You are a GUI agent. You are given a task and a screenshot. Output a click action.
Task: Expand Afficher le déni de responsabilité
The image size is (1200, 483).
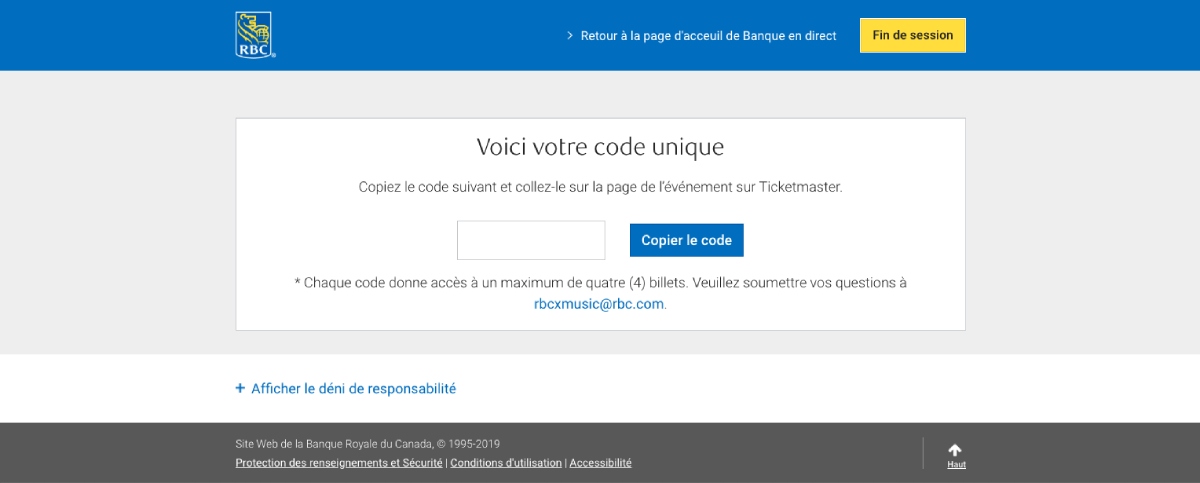tap(354, 388)
